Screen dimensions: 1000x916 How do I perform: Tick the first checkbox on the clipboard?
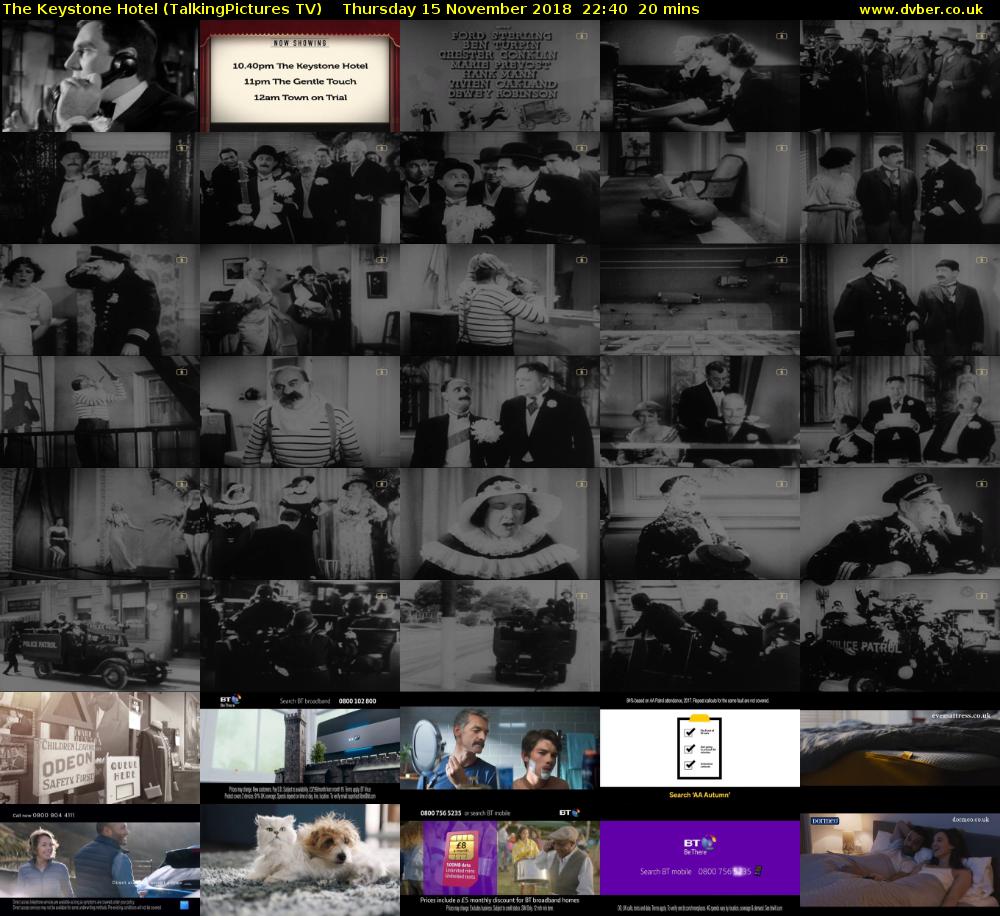(688, 732)
